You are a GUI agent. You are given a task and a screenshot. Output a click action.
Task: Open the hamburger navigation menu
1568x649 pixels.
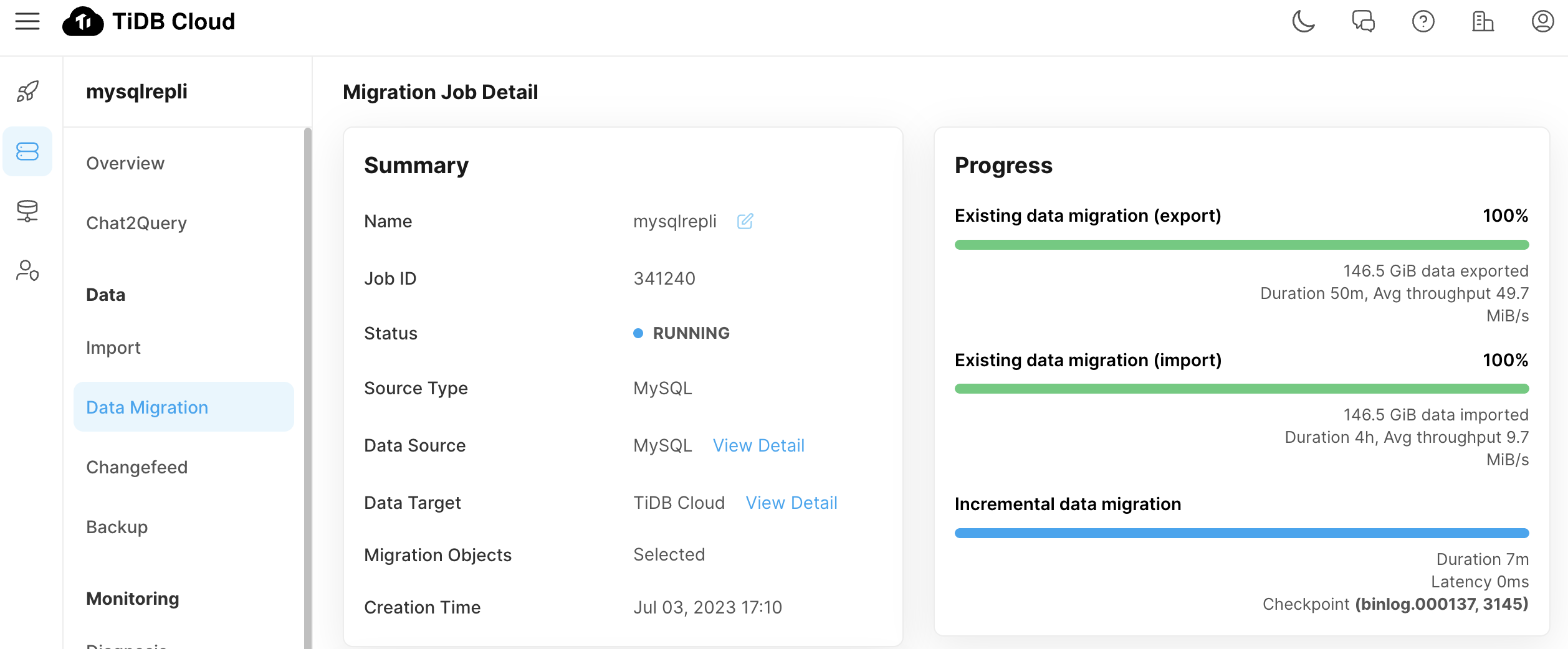[27, 21]
